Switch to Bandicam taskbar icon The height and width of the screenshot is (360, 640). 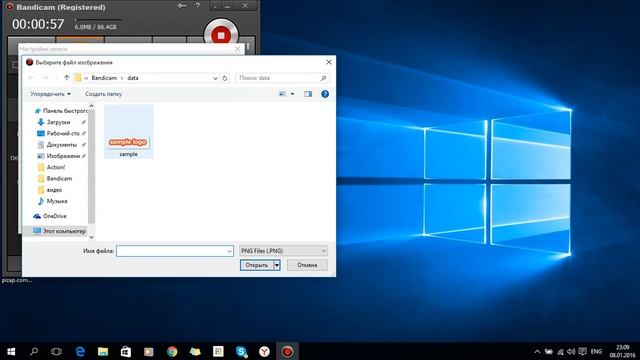click(x=287, y=351)
